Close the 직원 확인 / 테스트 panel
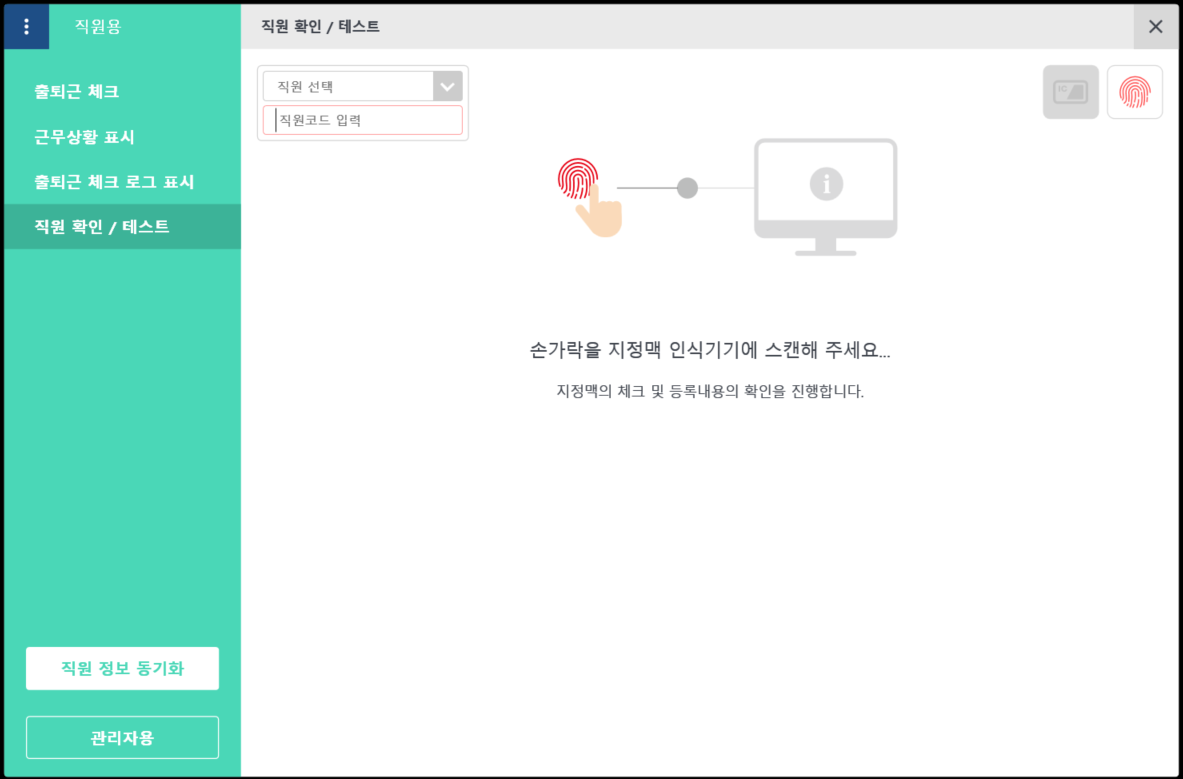Viewport: 1183px width, 779px height. tap(1155, 27)
